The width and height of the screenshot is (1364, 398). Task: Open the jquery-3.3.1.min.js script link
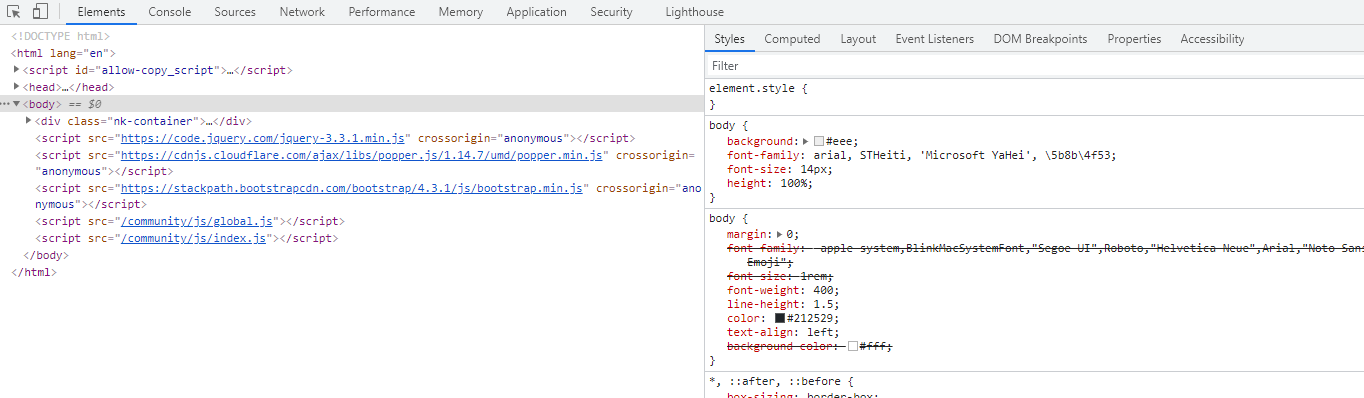pyautogui.click(x=263, y=138)
